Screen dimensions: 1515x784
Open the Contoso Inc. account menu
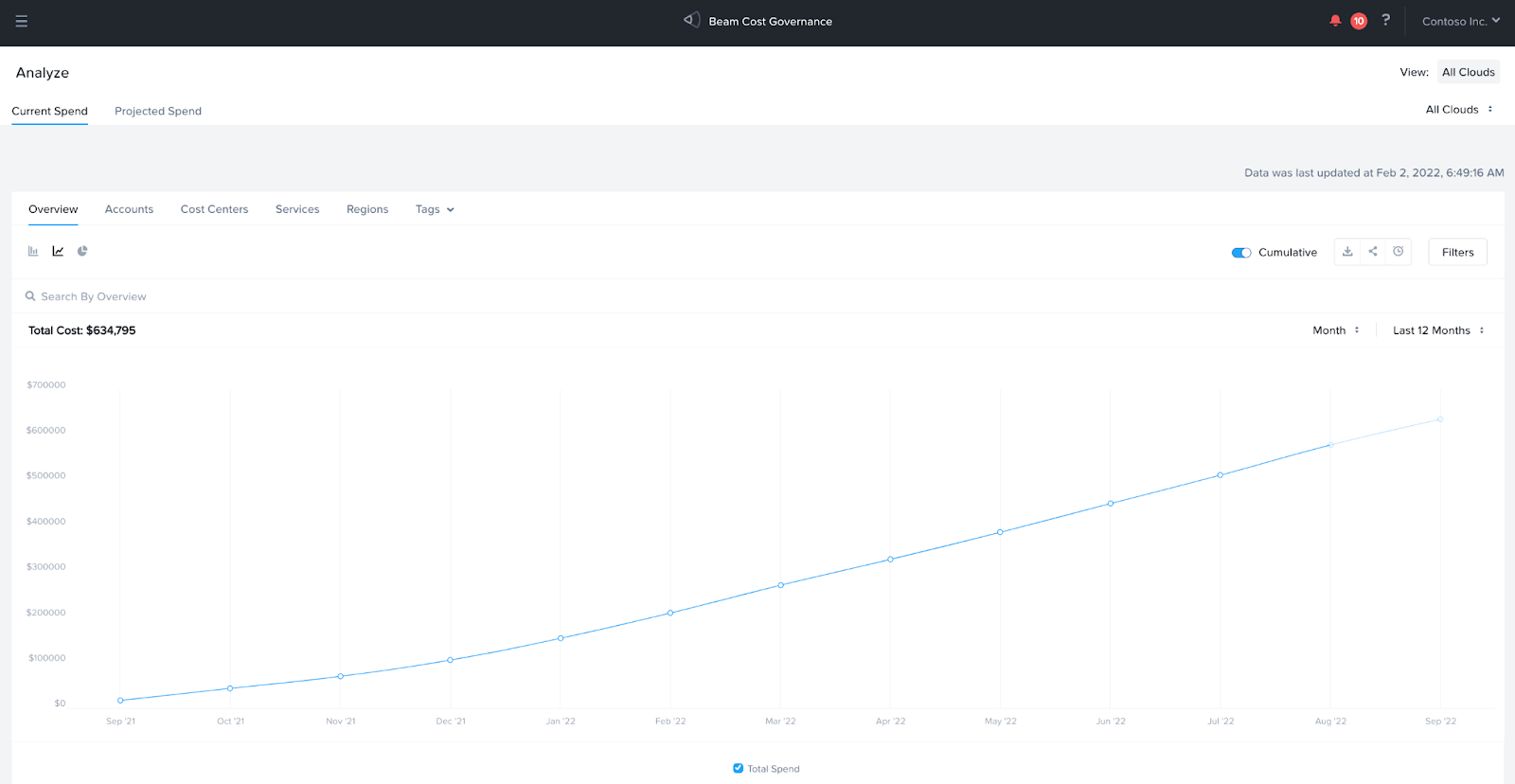(x=1460, y=21)
